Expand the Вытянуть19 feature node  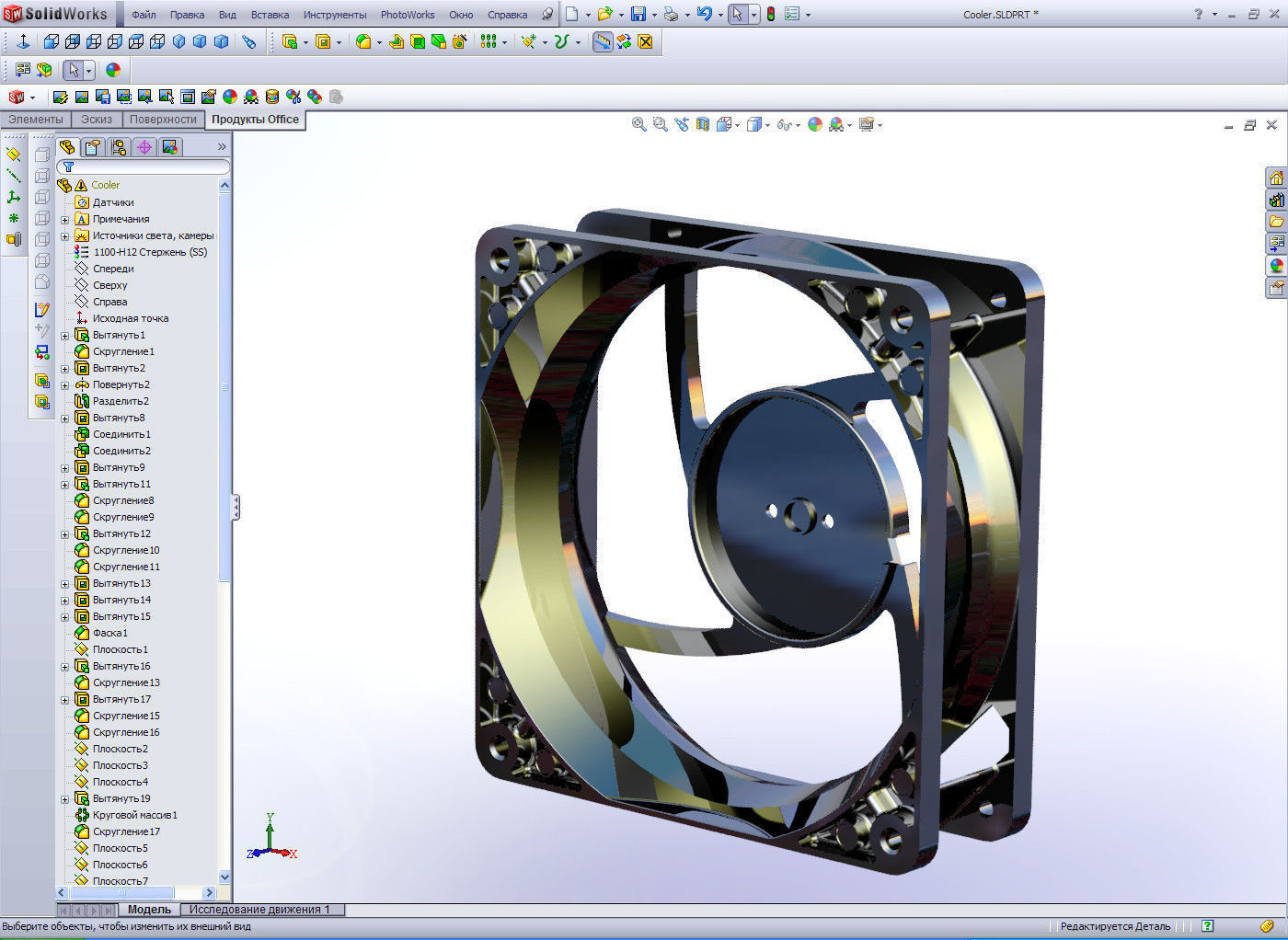[x=65, y=799]
